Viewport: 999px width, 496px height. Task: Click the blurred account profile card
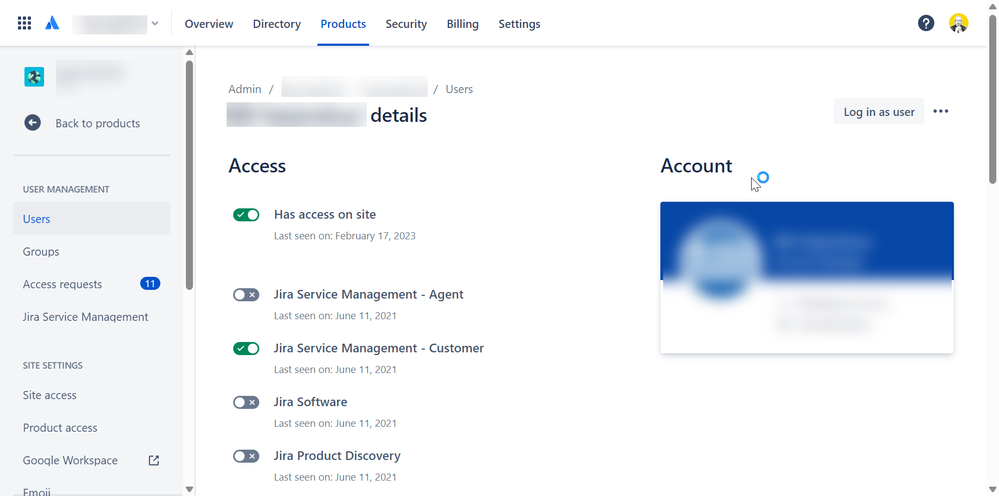tap(807, 278)
